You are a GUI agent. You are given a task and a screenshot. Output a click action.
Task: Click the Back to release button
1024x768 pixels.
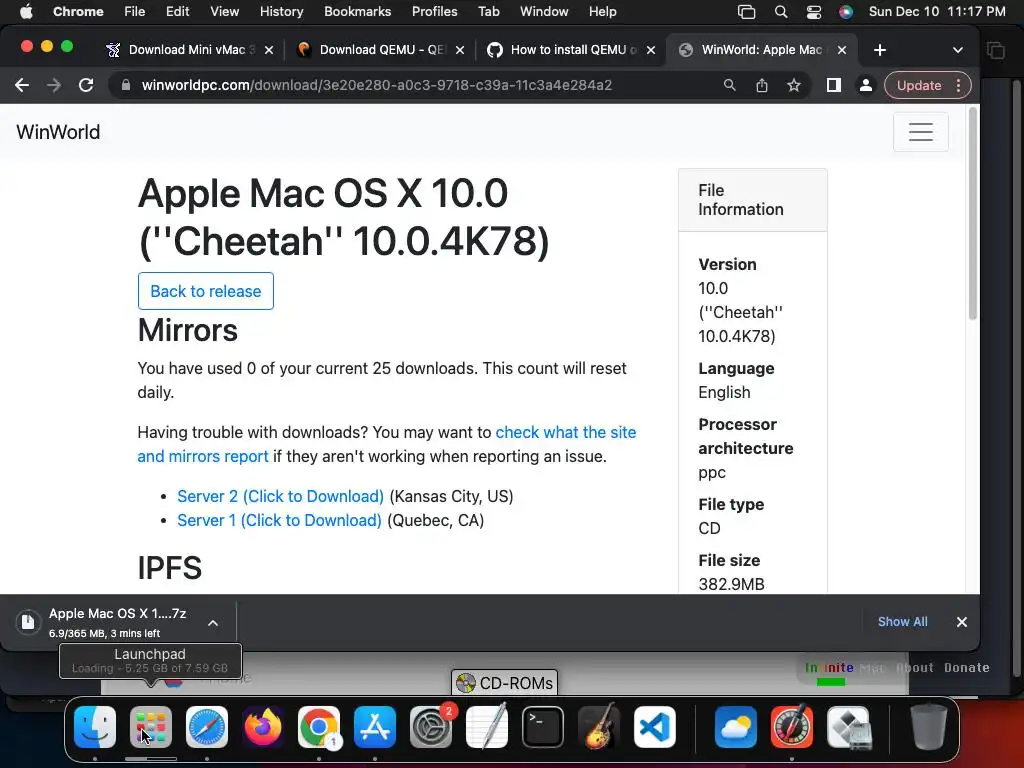(x=206, y=291)
